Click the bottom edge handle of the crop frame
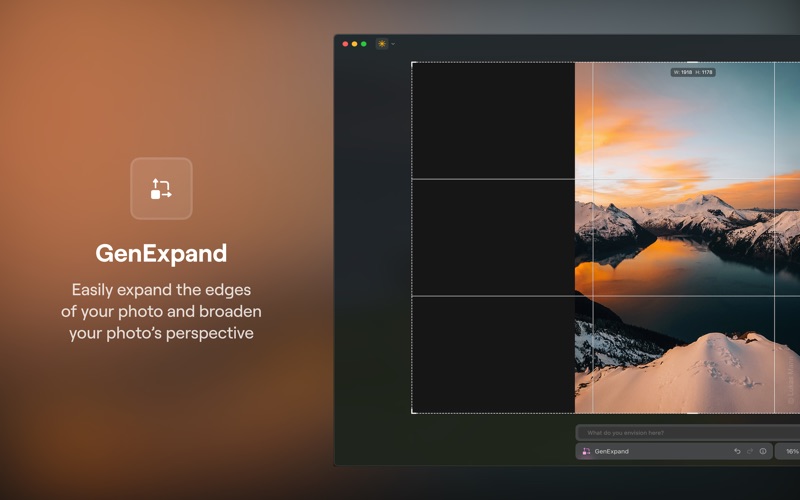This screenshot has width=800, height=500. point(692,413)
